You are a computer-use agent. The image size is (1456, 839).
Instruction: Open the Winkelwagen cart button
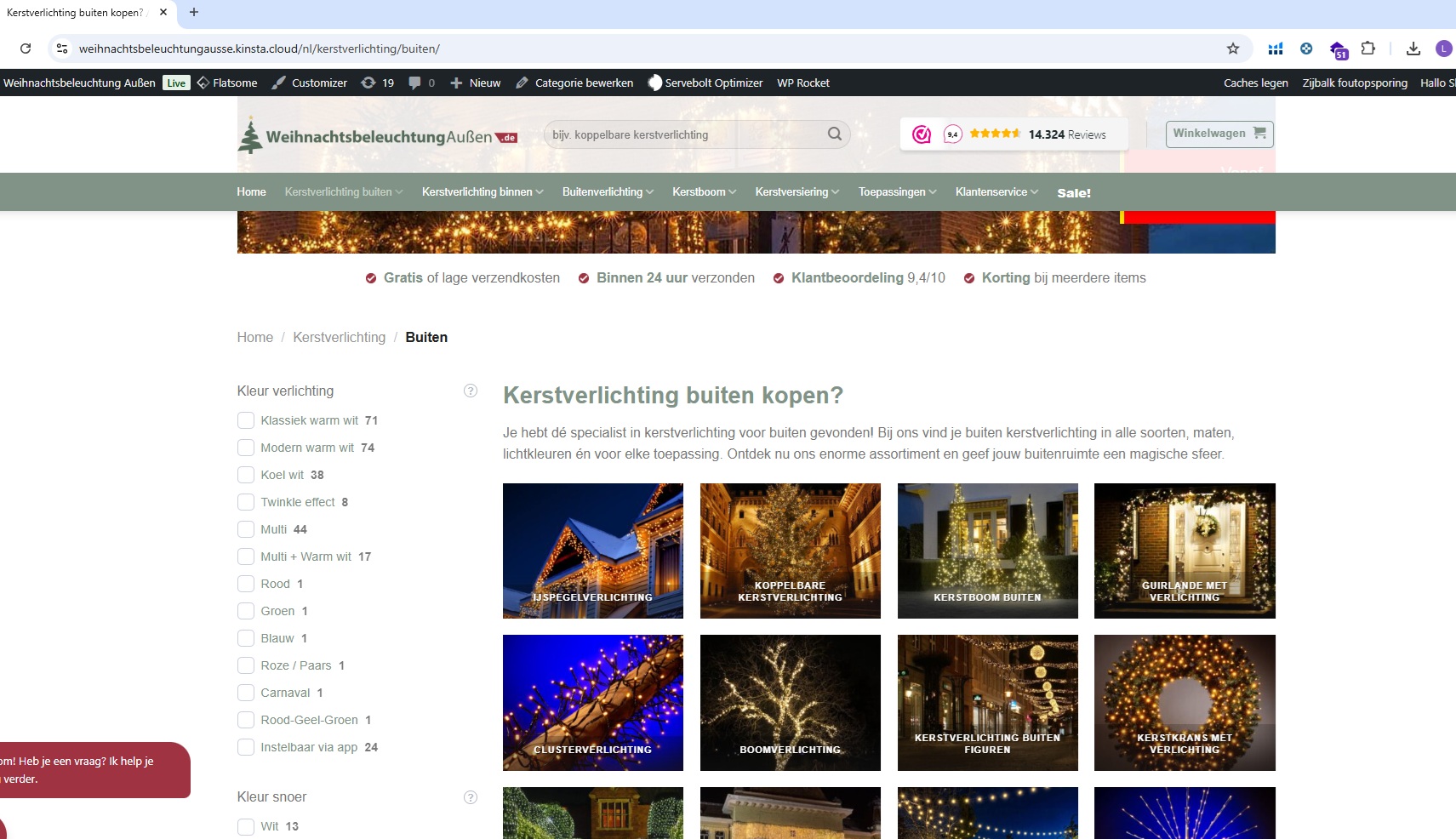(1219, 134)
